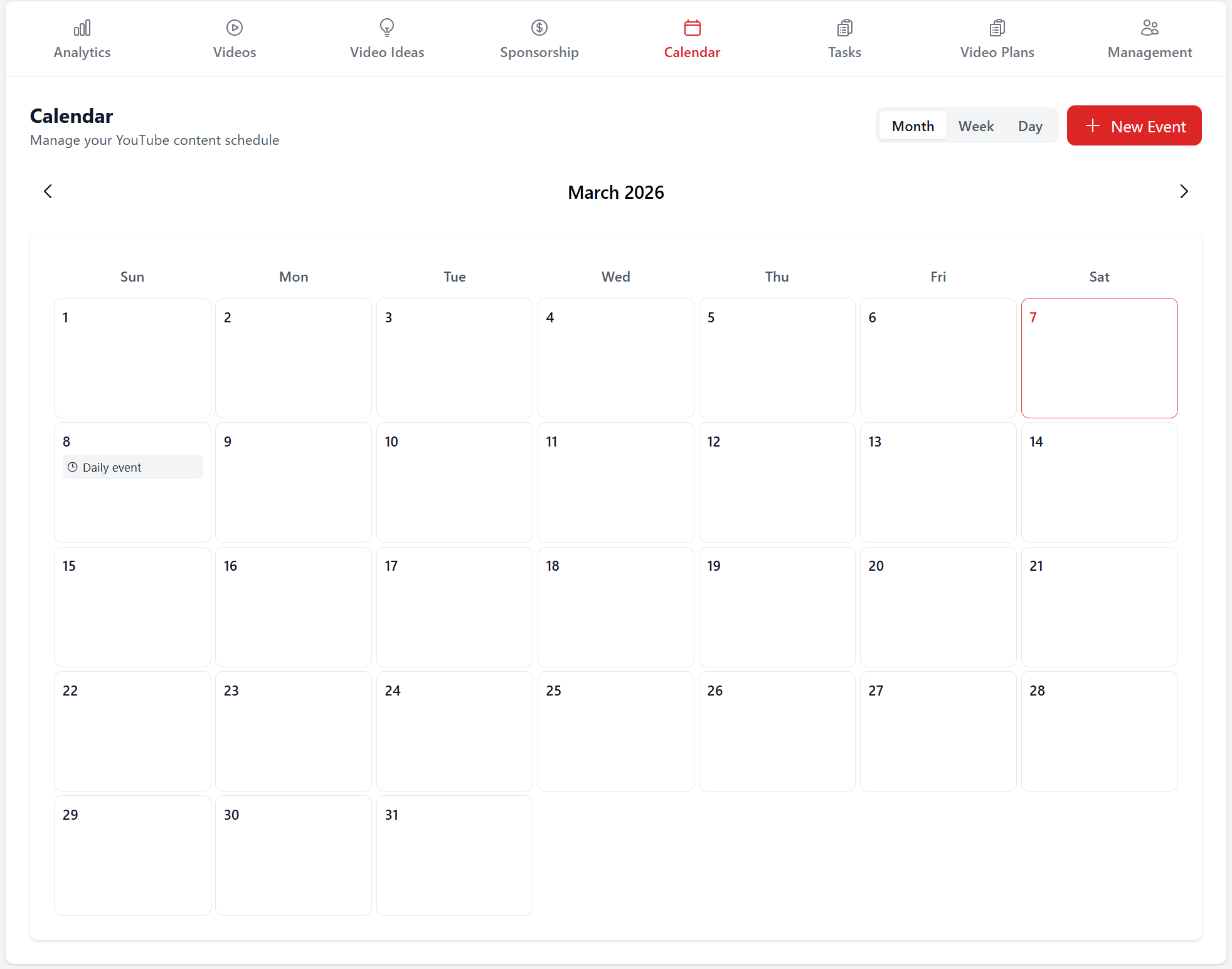Select March 19 day cell
The height and width of the screenshot is (969, 1232).
(x=777, y=606)
